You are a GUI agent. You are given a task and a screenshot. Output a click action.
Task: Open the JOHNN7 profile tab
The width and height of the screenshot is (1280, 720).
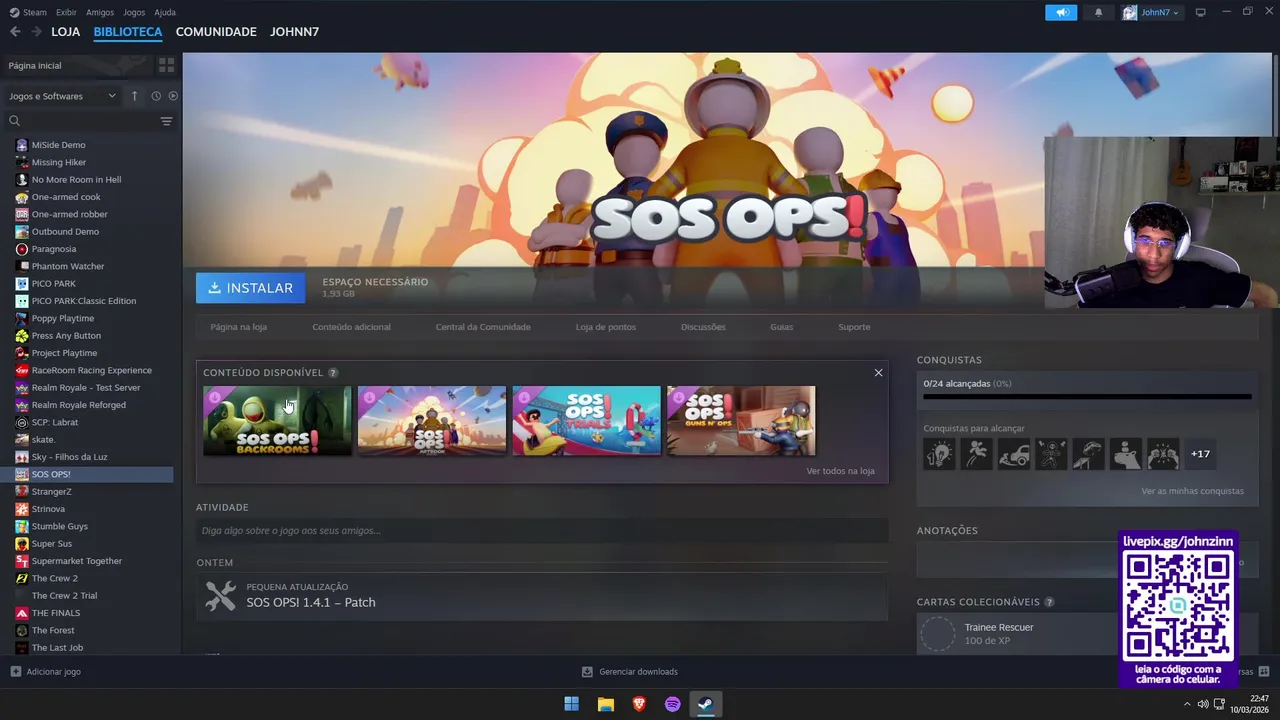coord(294,32)
